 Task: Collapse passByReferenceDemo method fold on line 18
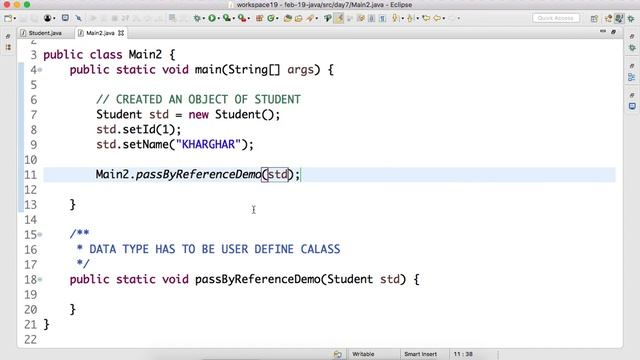point(40,280)
